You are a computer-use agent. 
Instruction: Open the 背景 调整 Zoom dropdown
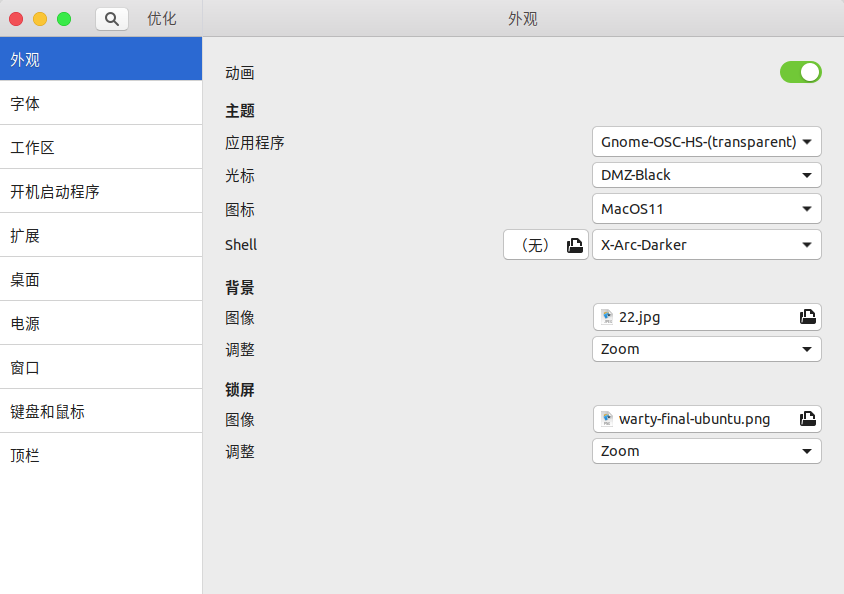706,349
